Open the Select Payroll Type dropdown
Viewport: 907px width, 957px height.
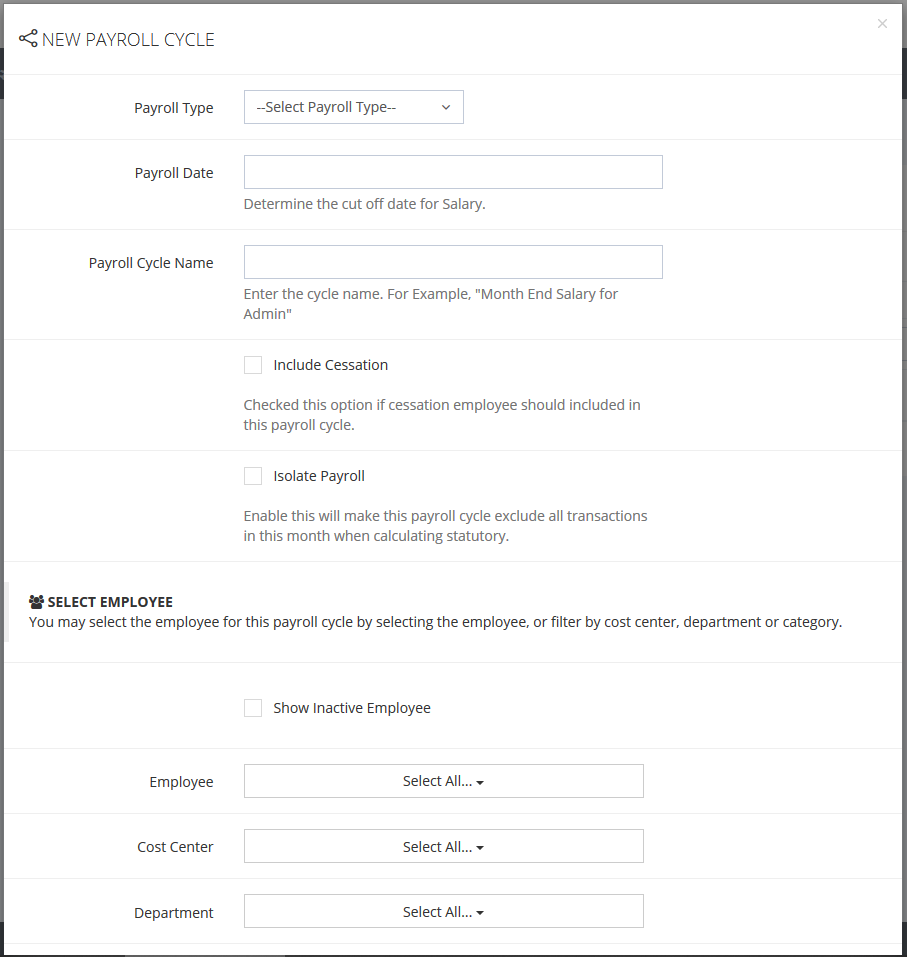354,107
